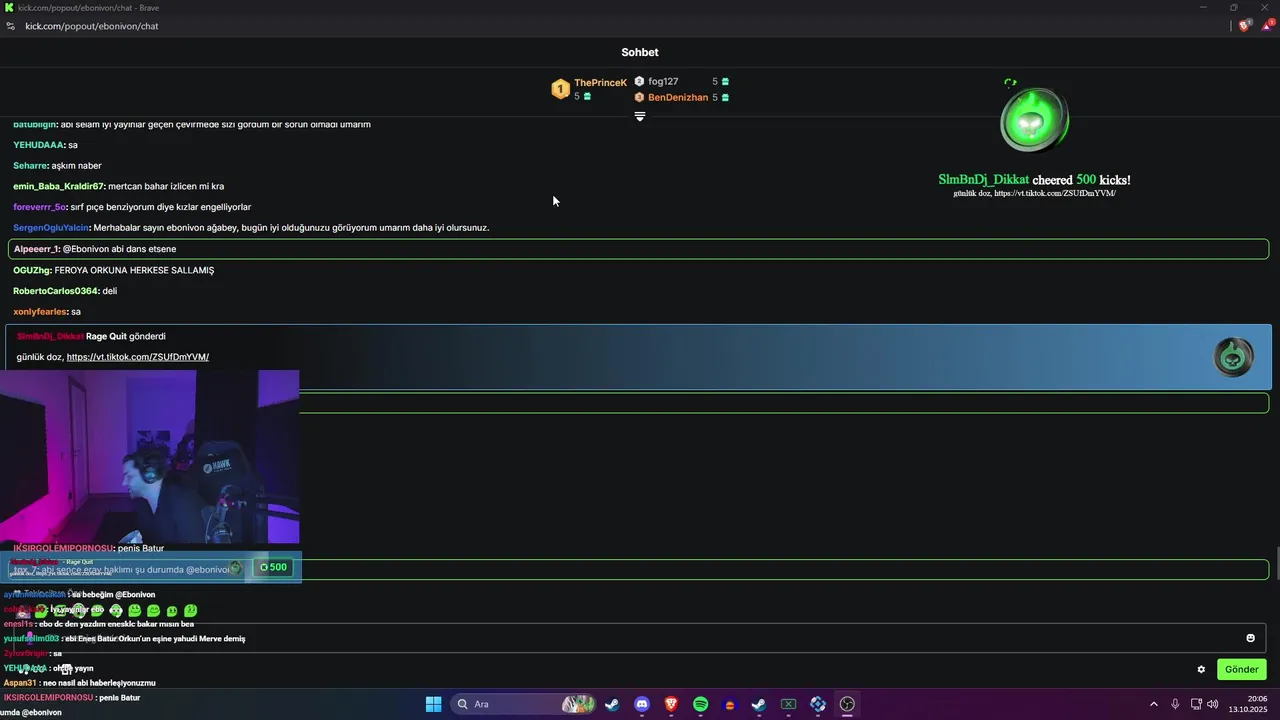Click the Rage Quit skull badge in the gift banner
This screenshot has width=1280, height=720.
pos(1233,357)
